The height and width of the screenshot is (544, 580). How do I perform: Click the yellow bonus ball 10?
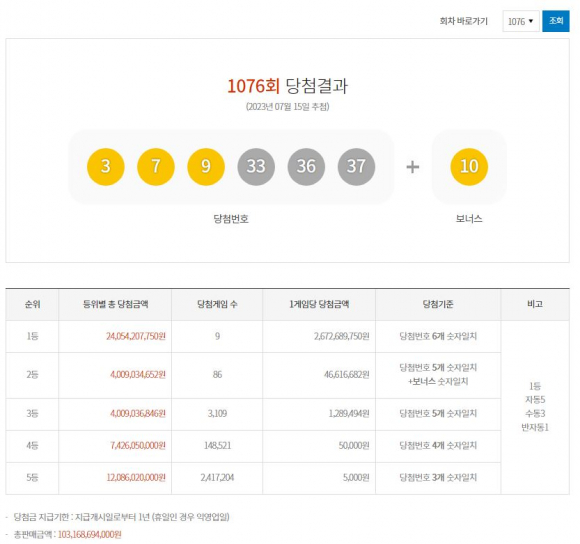point(469,166)
